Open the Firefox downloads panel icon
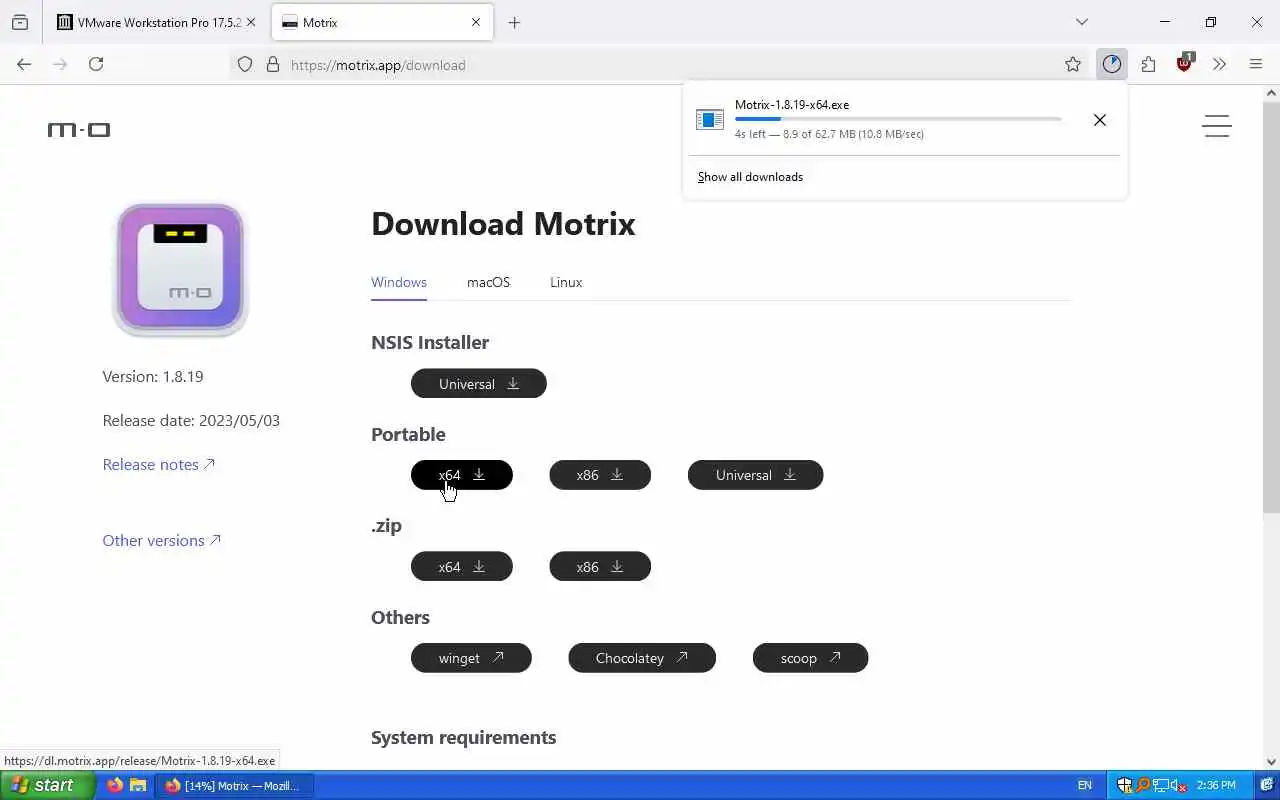Screen dimensions: 1280x800 [x=1112, y=64]
